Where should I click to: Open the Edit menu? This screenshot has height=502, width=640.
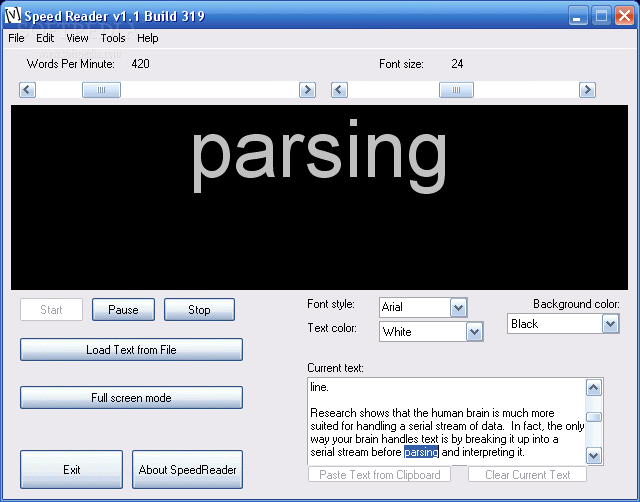click(45, 38)
